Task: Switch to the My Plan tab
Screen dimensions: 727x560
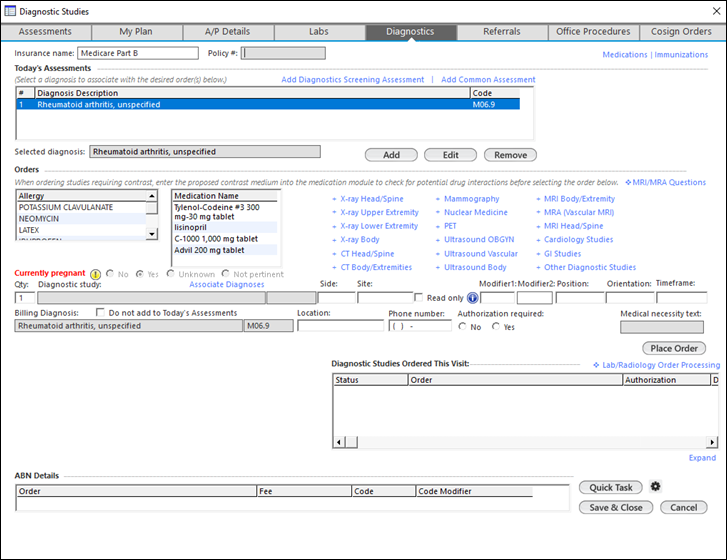Action: click(136, 32)
